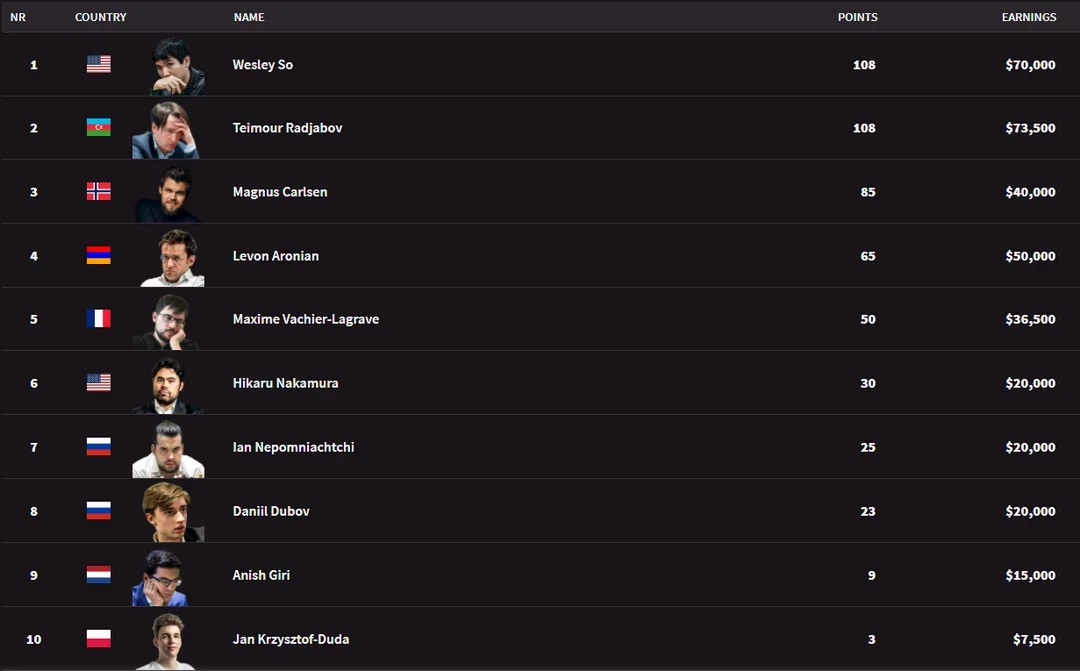Image resolution: width=1080 pixels, height=671 pixels.
Task: Sort table by the EARNINGS column header
Action: point(1029,17)
